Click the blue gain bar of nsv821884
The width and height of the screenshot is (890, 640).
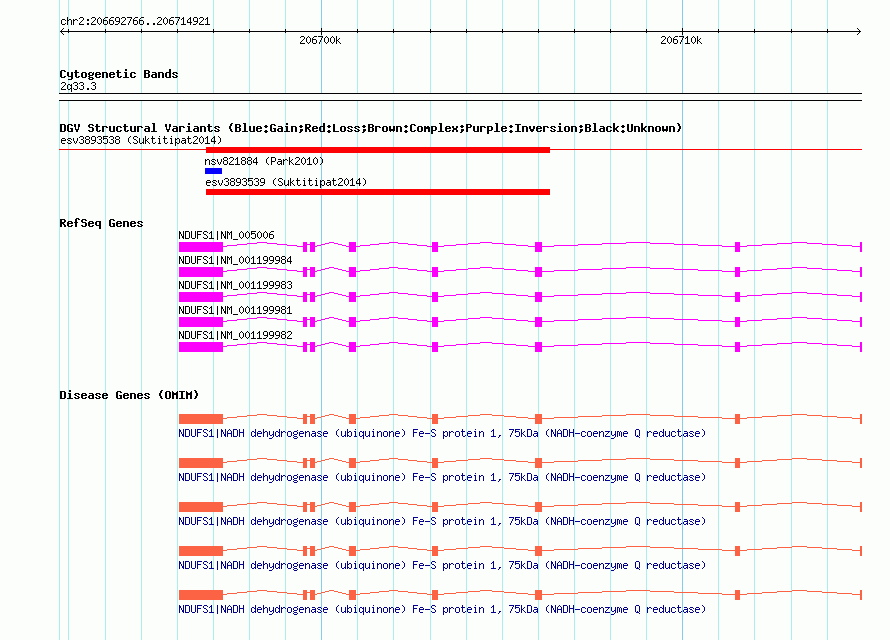pyautogui.click(x=213, y=171)
